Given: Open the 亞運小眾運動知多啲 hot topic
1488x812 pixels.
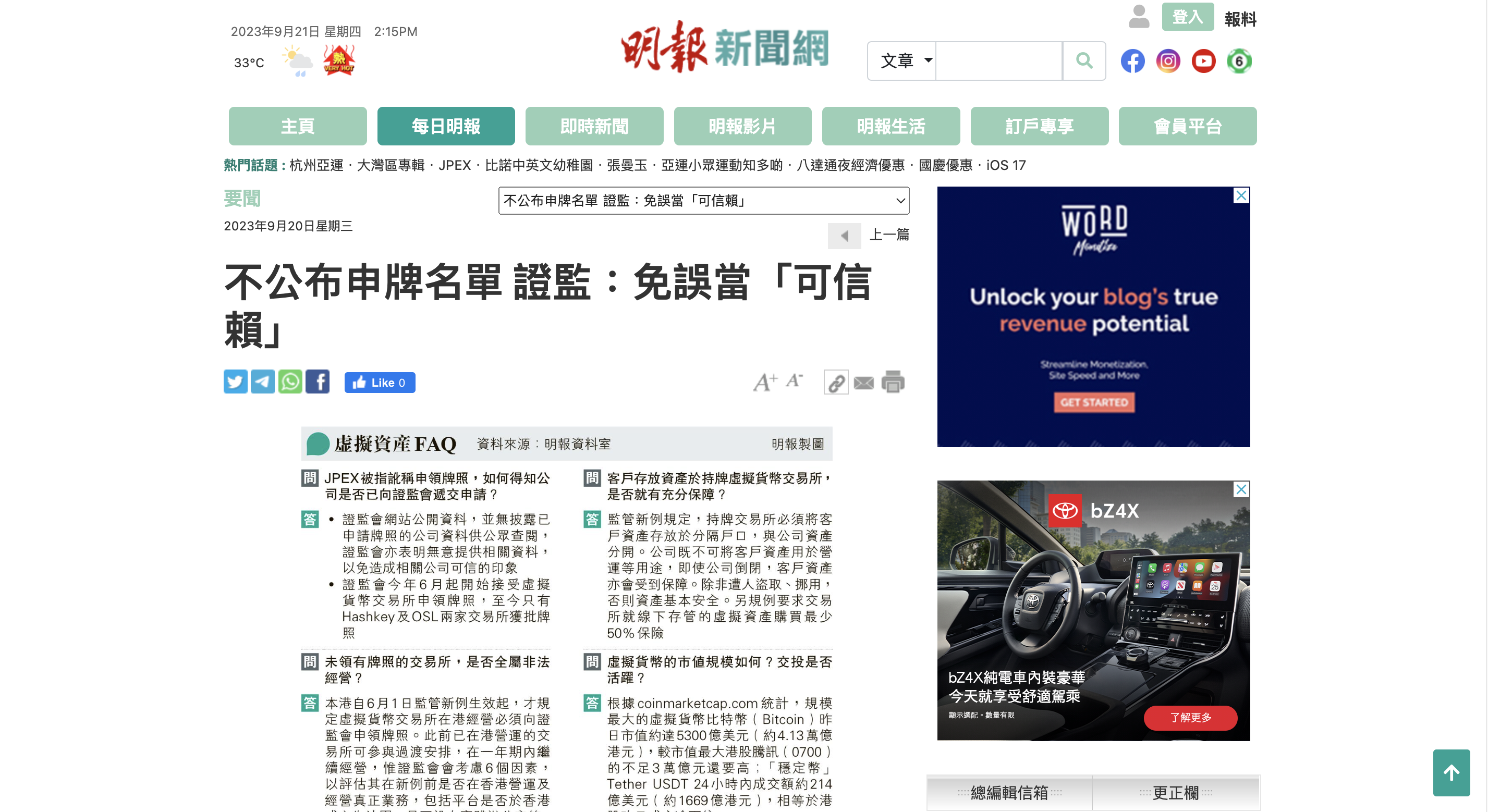Looking at the screenshot, I should coord(722,165).
